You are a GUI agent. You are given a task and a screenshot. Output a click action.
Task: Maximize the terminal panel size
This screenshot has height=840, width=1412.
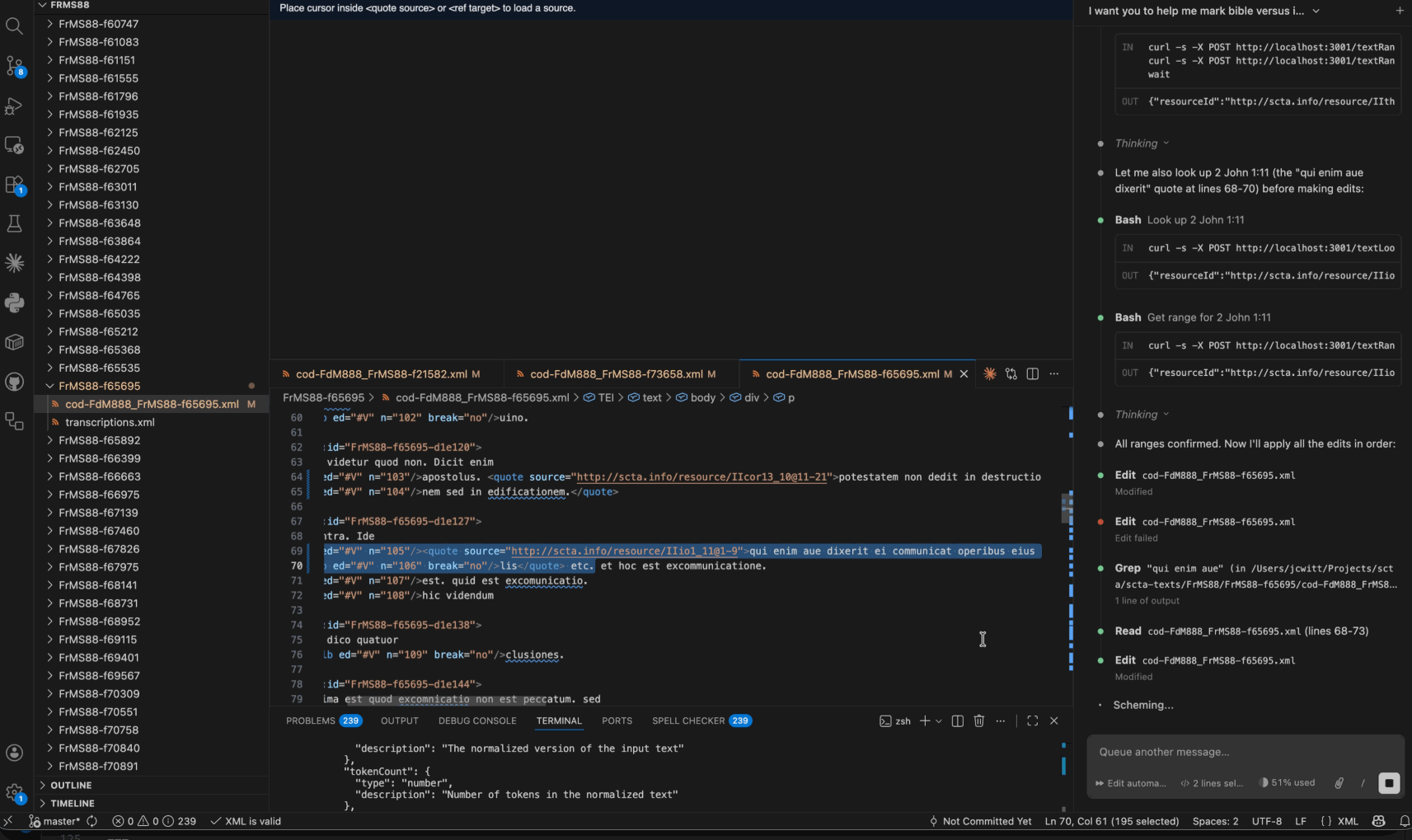(x=1033, y=721)
